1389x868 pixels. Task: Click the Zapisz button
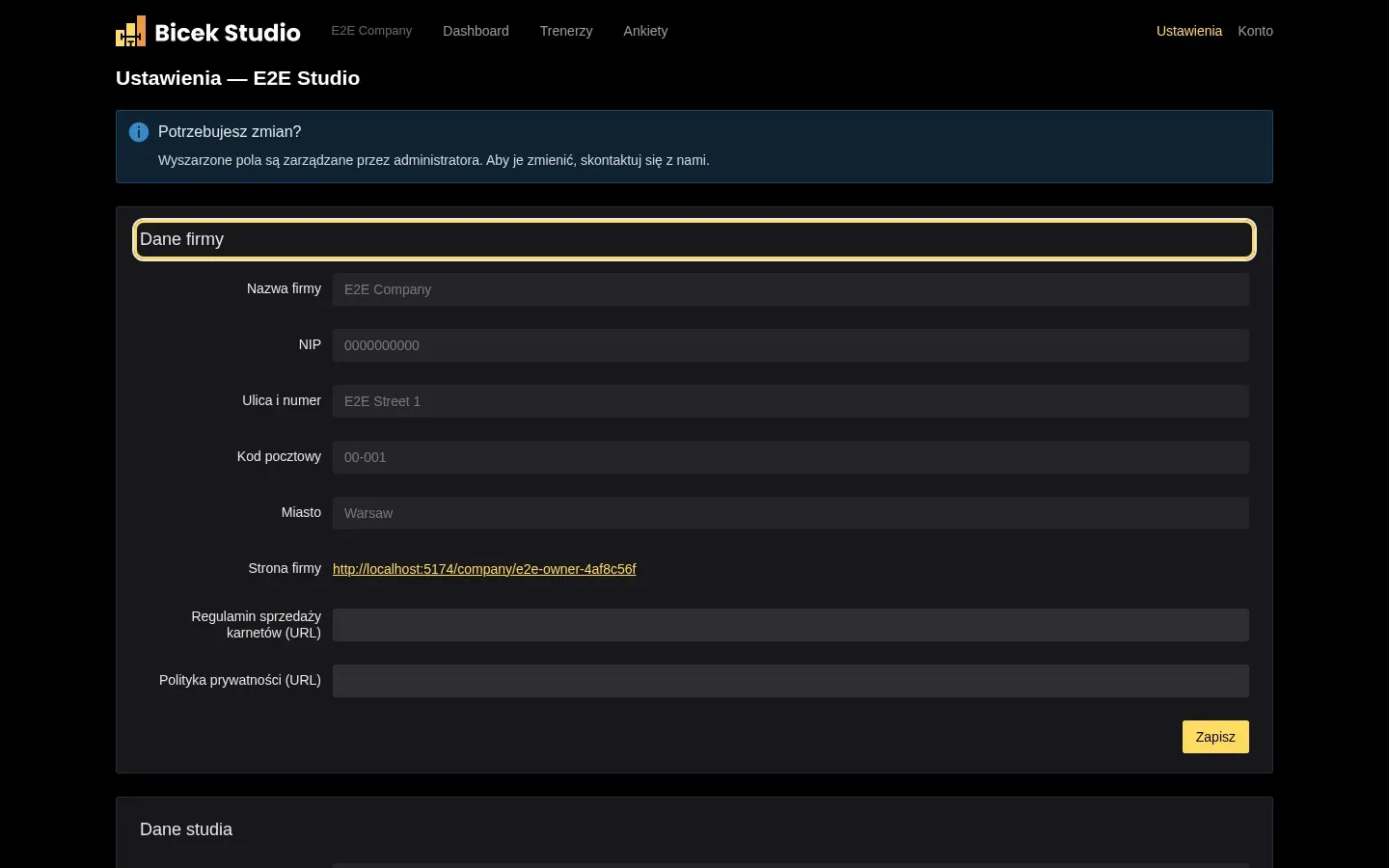point(1215,737)
